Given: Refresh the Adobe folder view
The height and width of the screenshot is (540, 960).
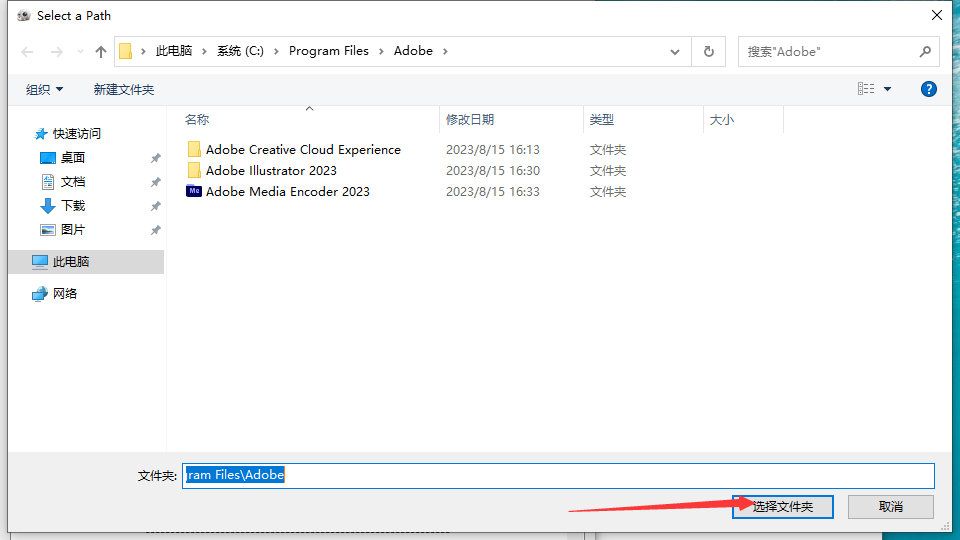Looking at the screenshot, I should (x=709, y=51).
